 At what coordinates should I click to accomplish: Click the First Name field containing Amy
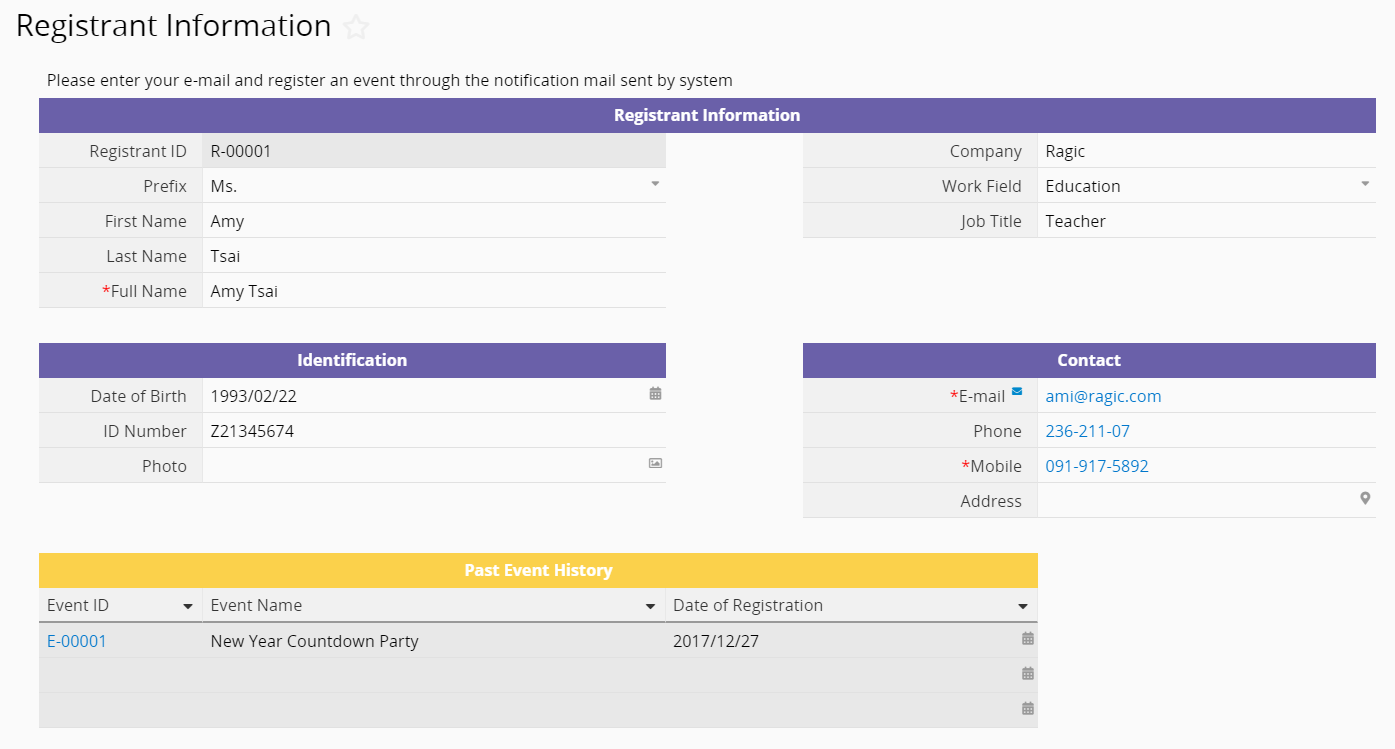coord(433,221)
